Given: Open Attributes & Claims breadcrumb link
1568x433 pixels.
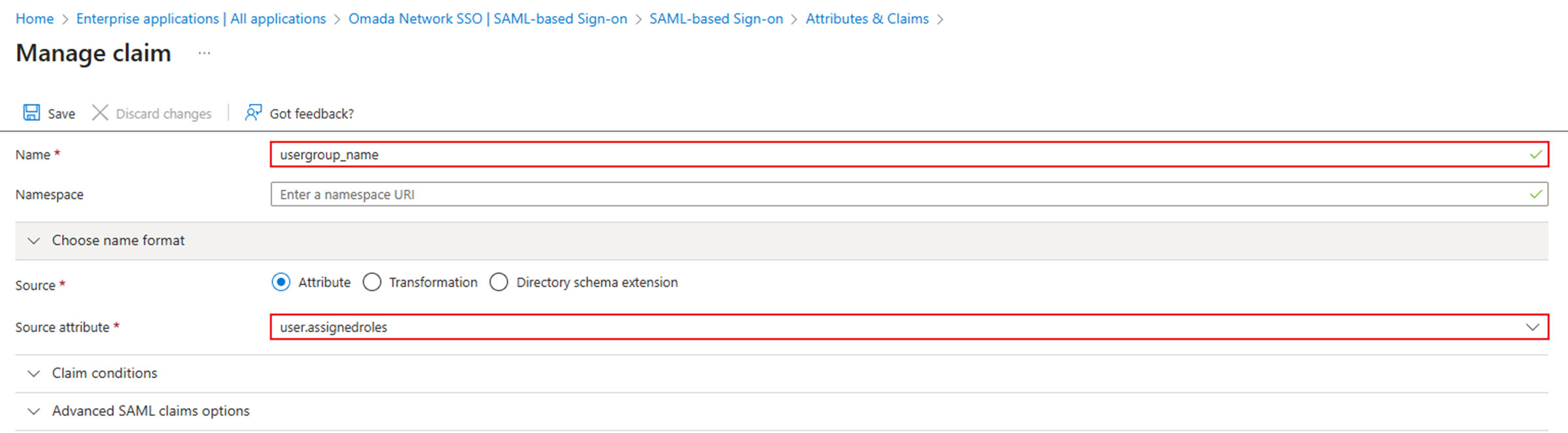Looking at the screenshot, I should pos(867,18).
